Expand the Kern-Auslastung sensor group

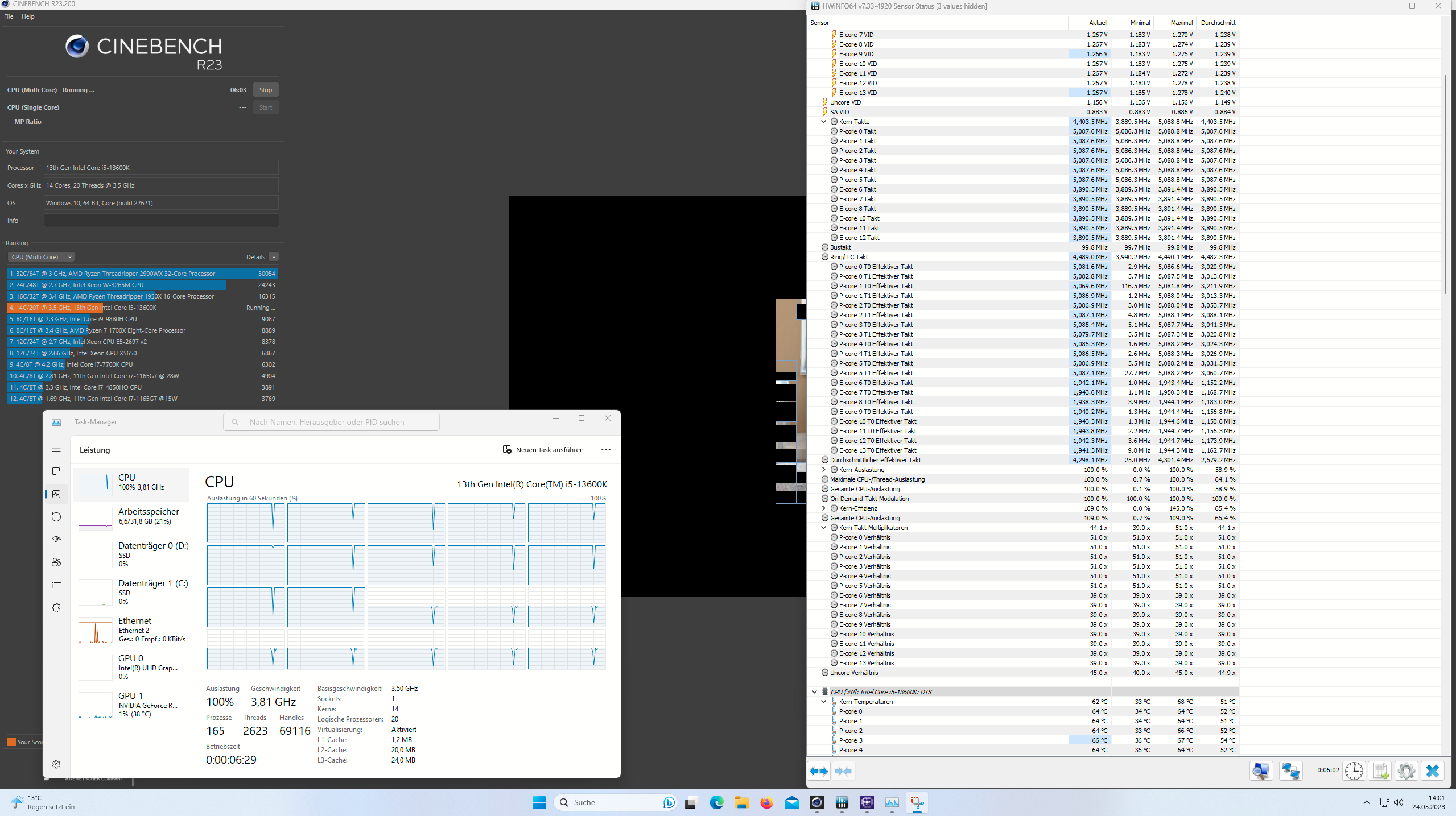coord(823,470)
